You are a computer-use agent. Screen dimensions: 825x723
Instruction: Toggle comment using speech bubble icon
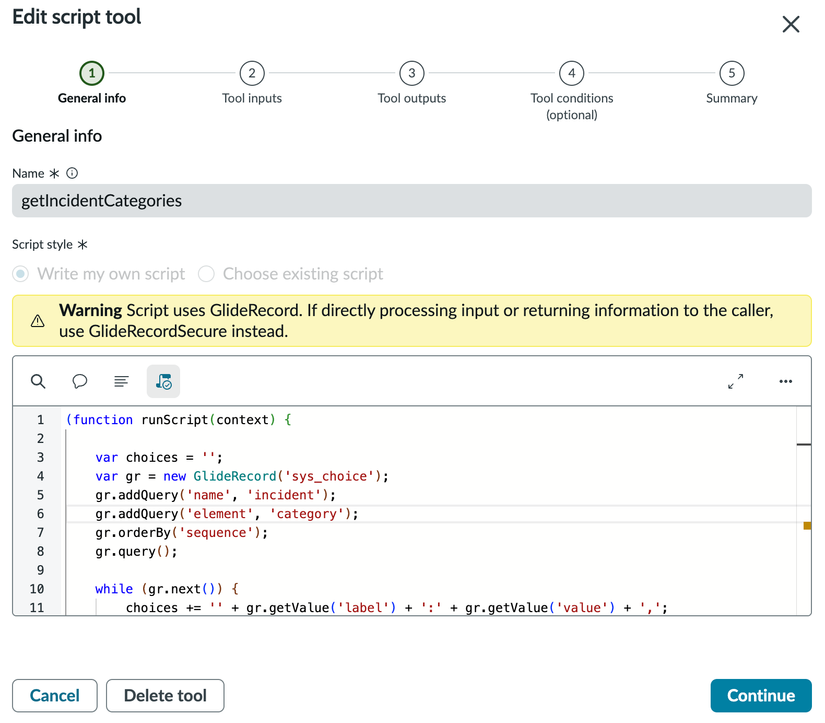click(80, 381)
